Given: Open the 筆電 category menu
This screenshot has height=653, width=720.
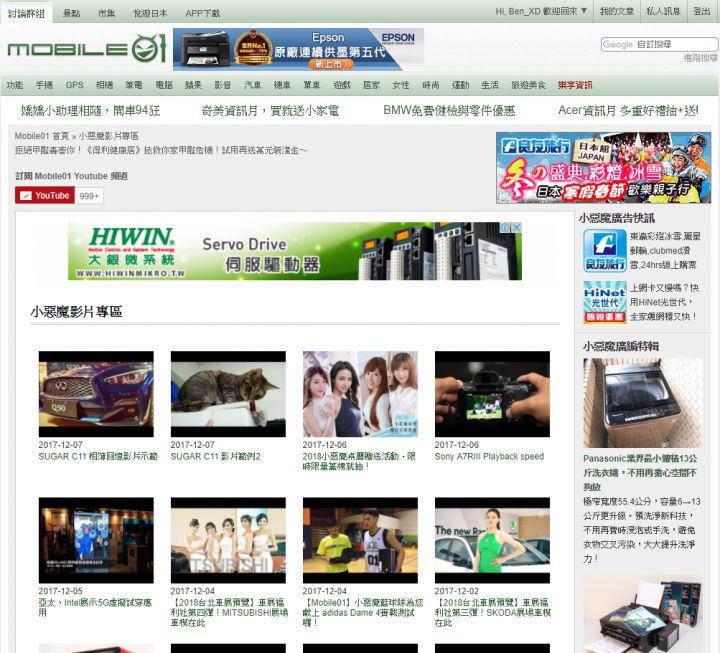Looking at the screenshot, I should tap(134, 85).
